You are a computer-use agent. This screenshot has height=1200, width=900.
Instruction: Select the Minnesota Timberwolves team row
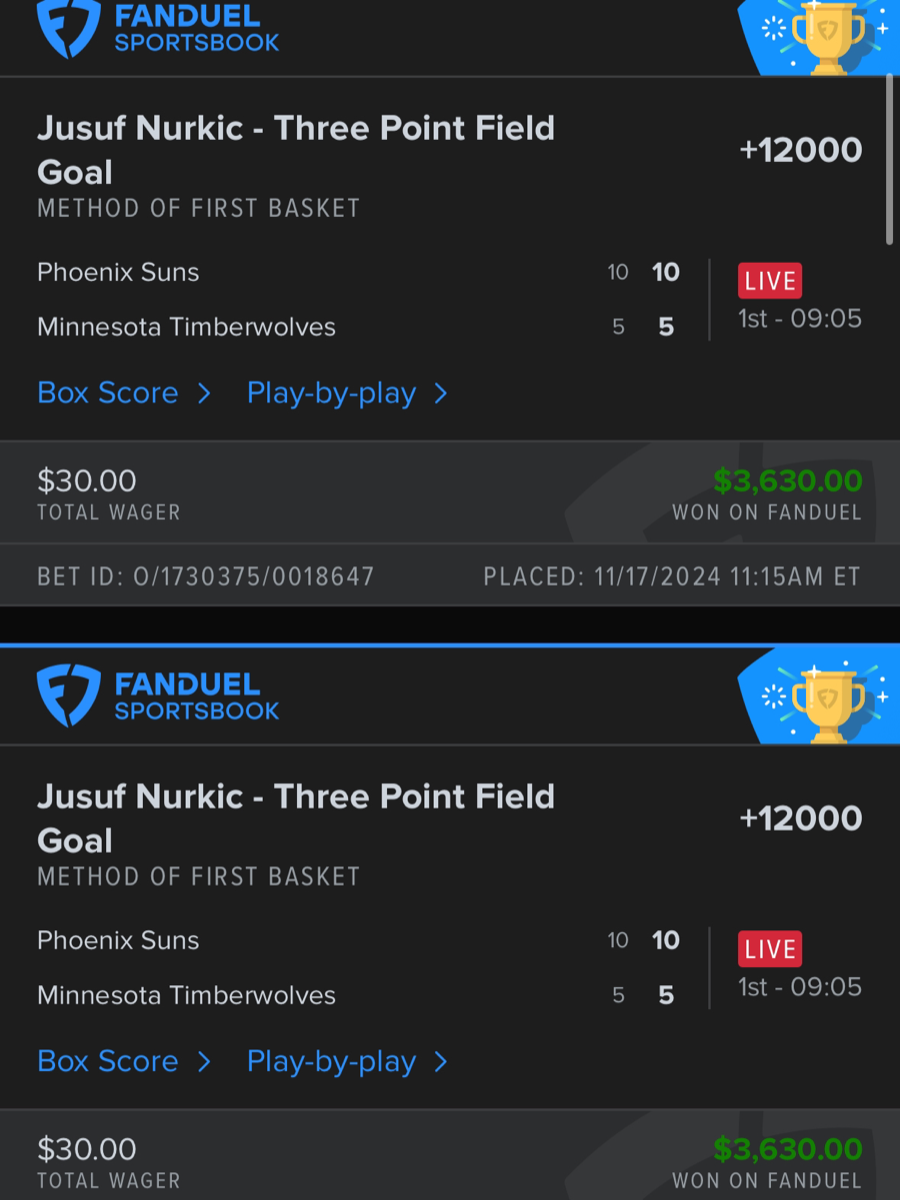tap(186, 327)
